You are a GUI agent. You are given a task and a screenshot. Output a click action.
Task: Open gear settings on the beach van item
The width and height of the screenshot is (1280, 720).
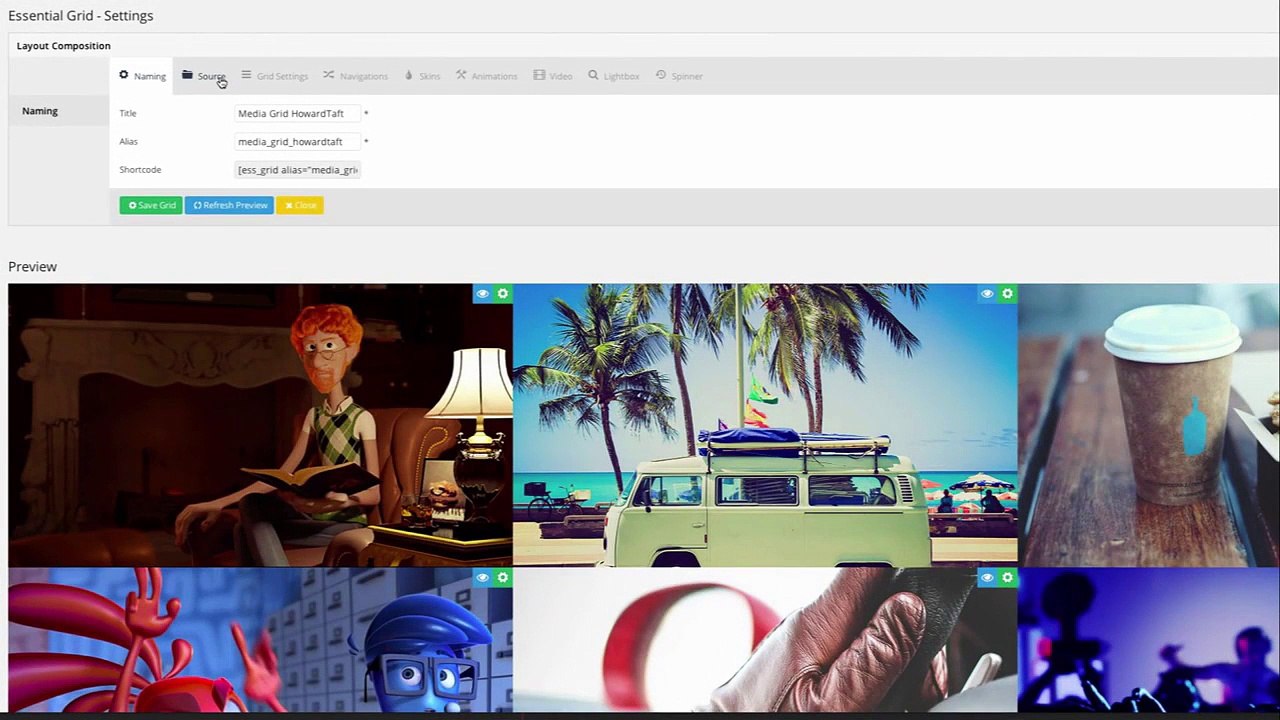coord(1007,294)
